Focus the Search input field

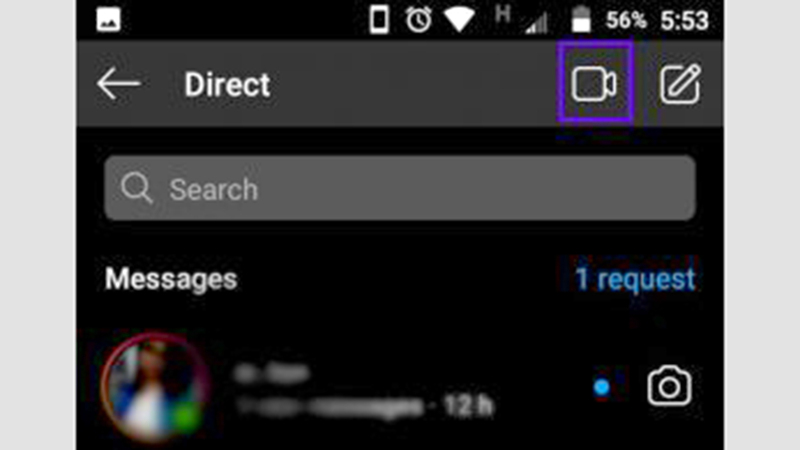[400, 188]
